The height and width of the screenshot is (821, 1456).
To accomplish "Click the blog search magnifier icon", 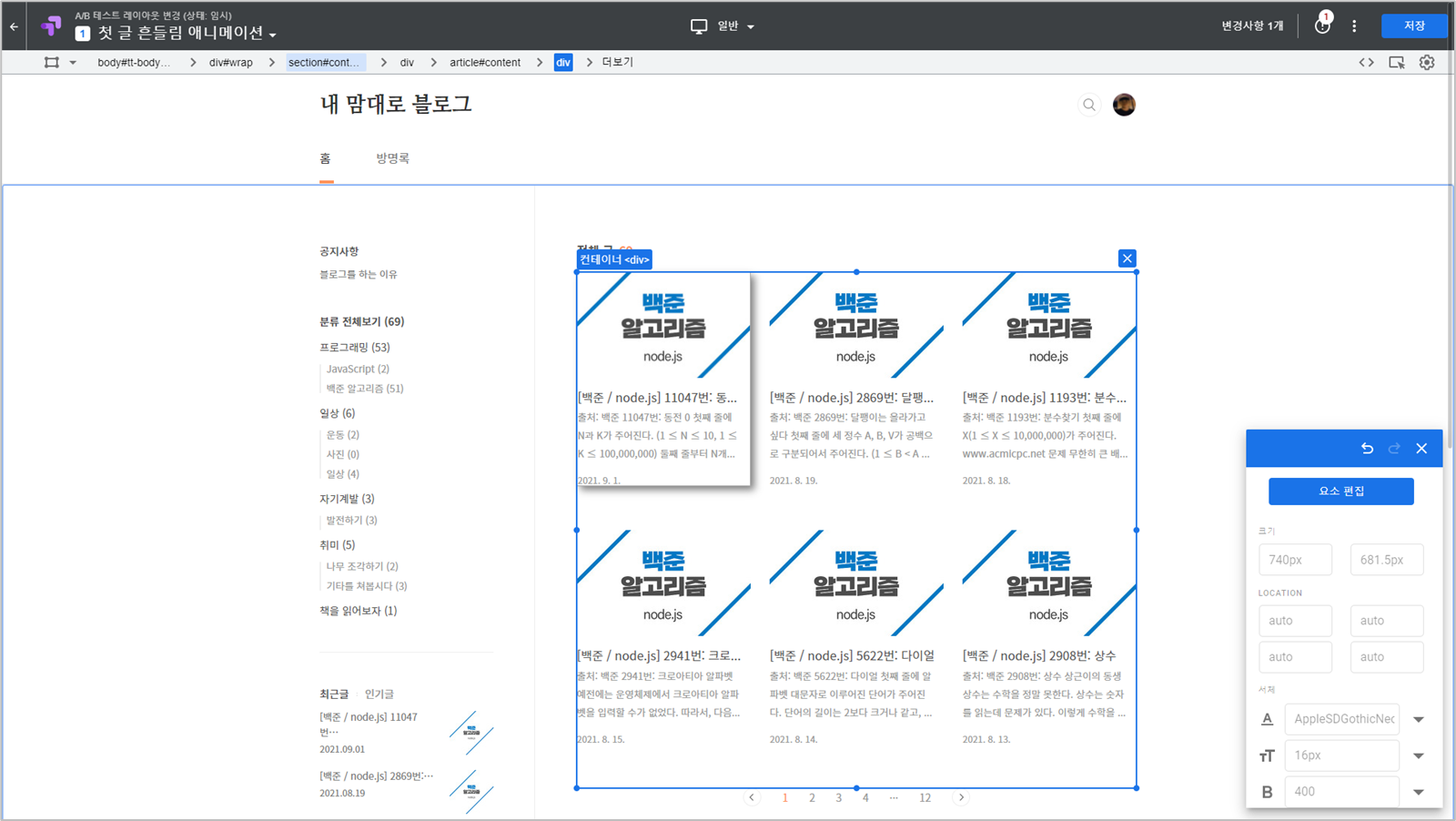I will point(1089,105).
